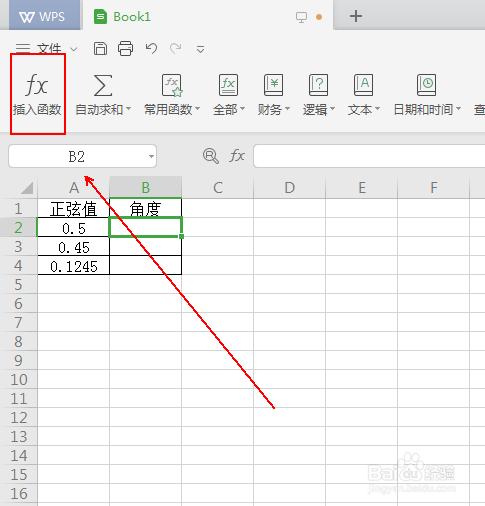The height and width of the screenshot is (506, 485).
Task: Select row 1 header
Action: (19, 209)
